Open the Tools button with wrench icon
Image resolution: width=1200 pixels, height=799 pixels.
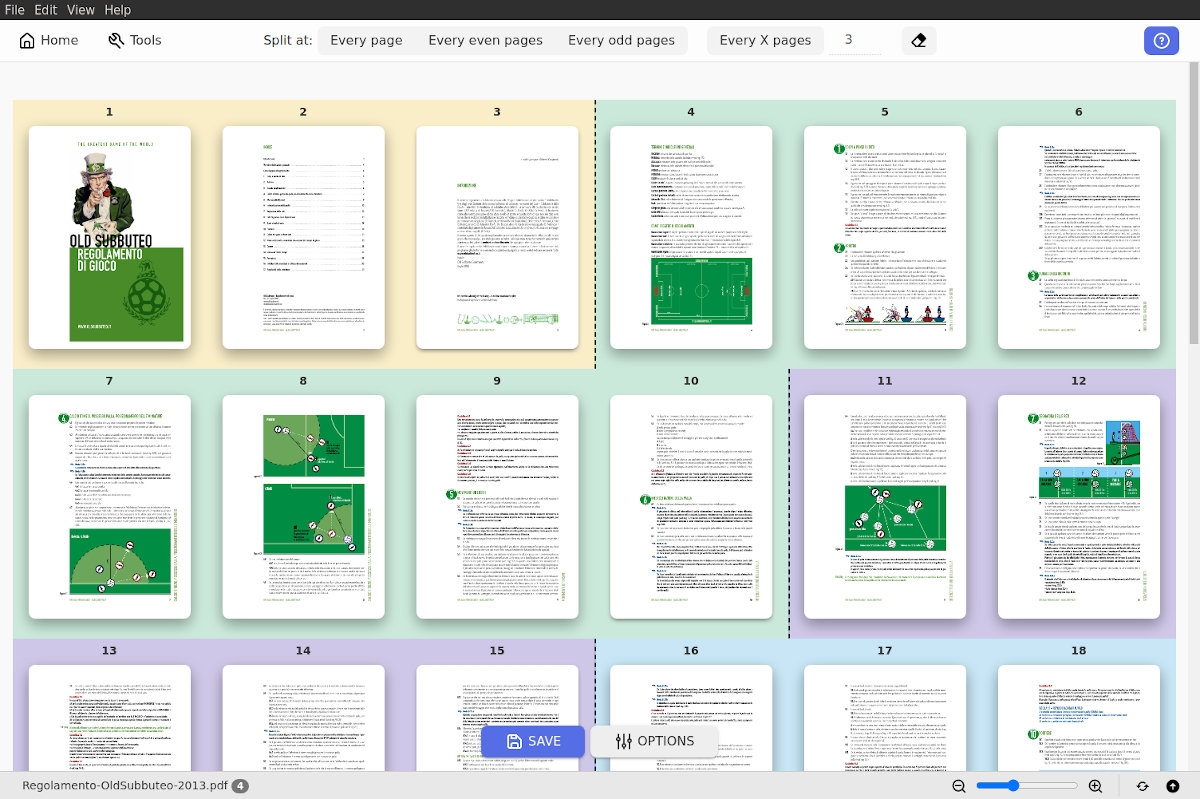(134, 41)
